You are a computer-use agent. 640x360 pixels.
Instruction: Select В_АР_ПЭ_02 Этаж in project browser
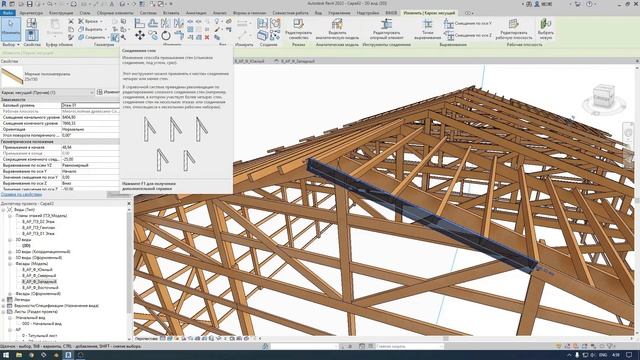(38, 222)
